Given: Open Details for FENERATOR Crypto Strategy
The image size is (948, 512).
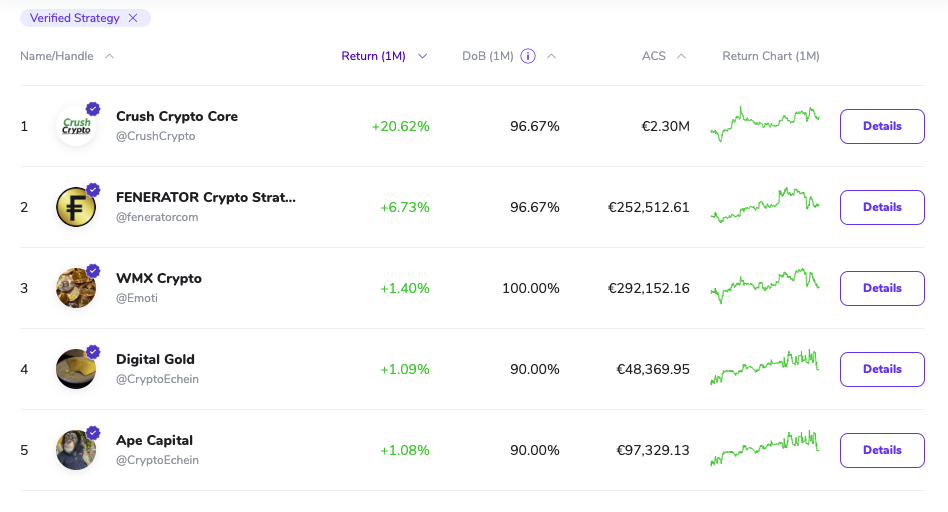Looking at the screenshot, I should pos(881,208).
